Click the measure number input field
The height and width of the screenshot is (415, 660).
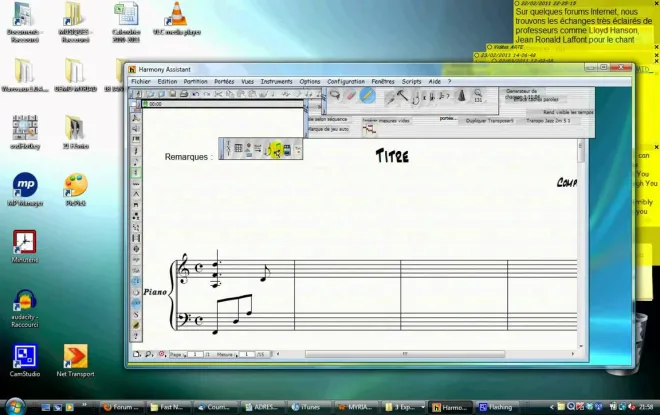coord(247,355)
